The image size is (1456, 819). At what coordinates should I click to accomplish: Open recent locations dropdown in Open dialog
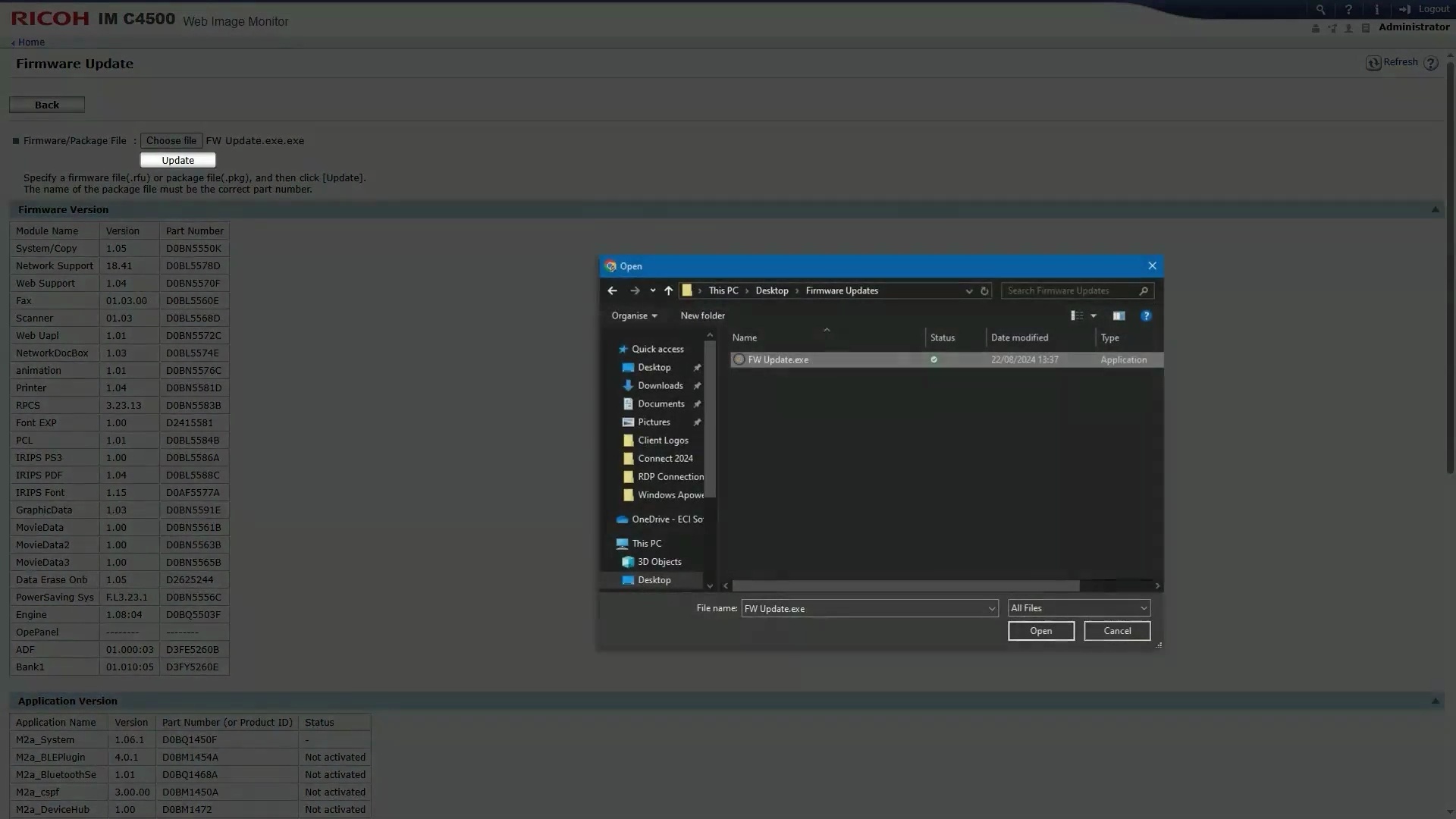tap(652, 290)
